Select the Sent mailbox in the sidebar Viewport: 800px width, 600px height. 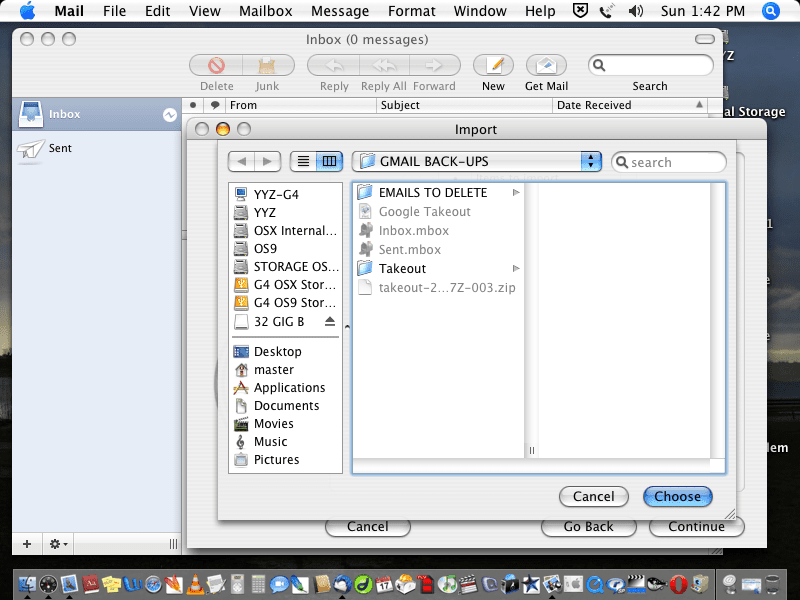(x=97, y=148)
